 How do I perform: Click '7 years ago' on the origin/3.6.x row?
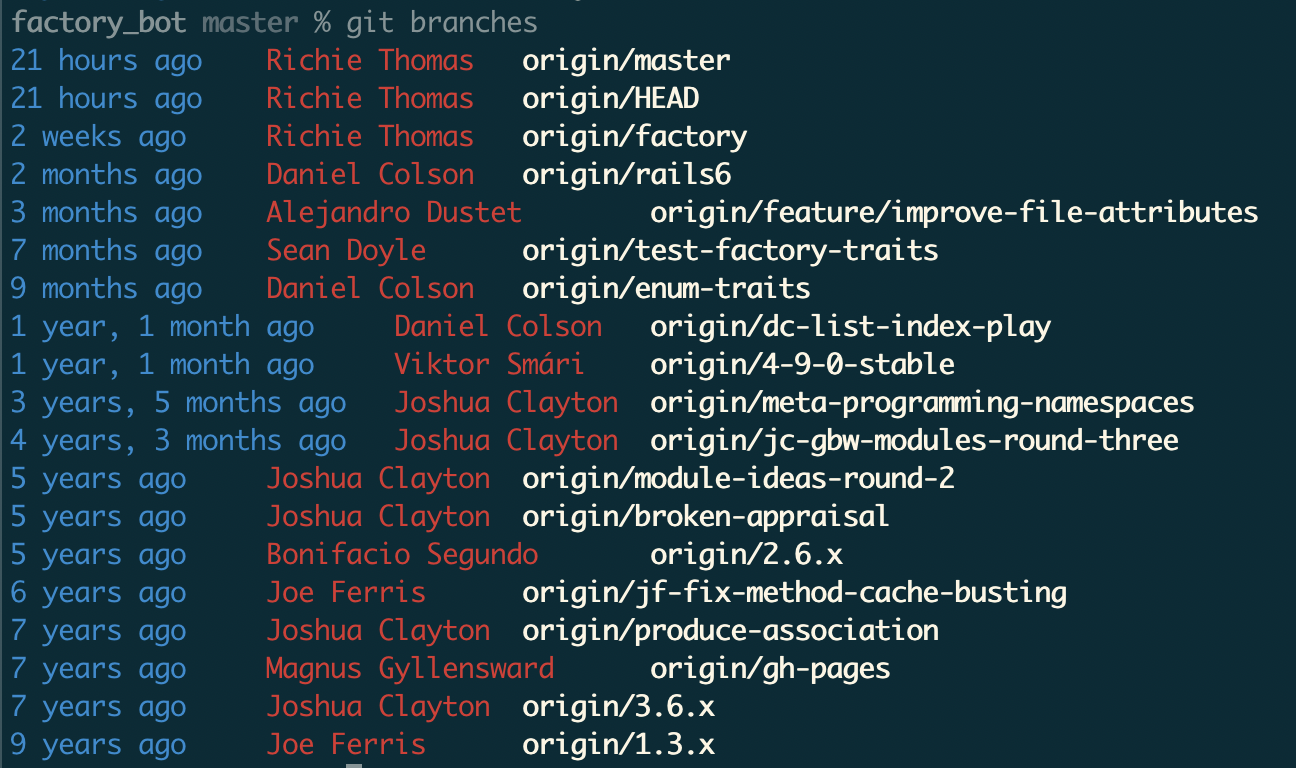[x=98, y=707]
